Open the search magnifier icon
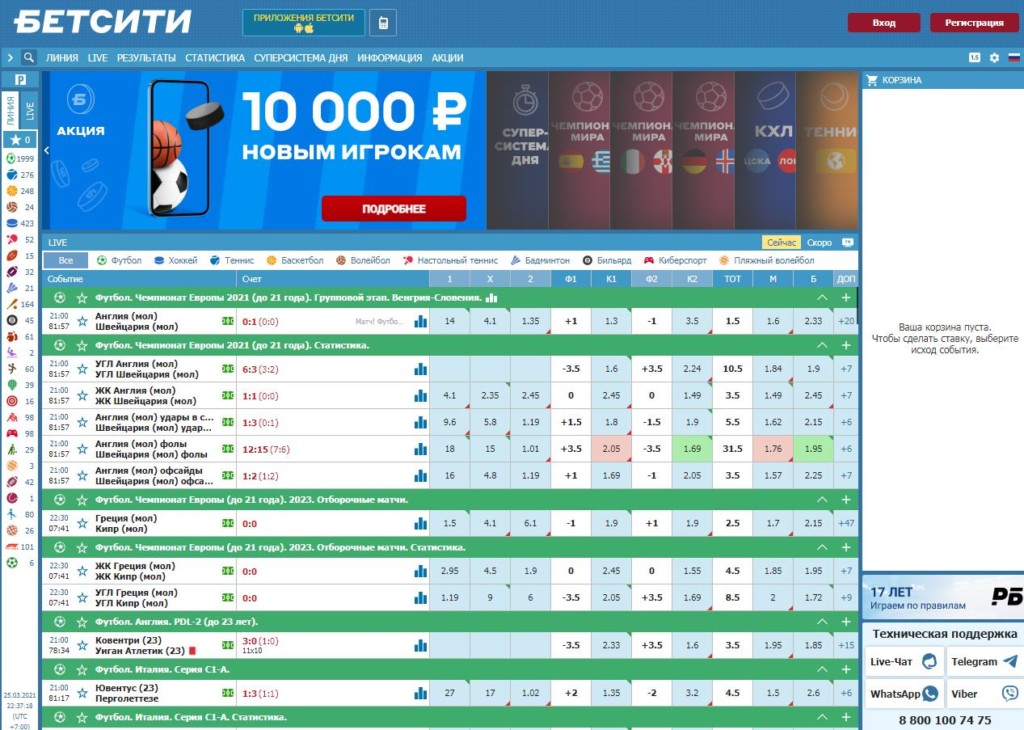Screen dimensions: 1024x730 click(28, 57)
